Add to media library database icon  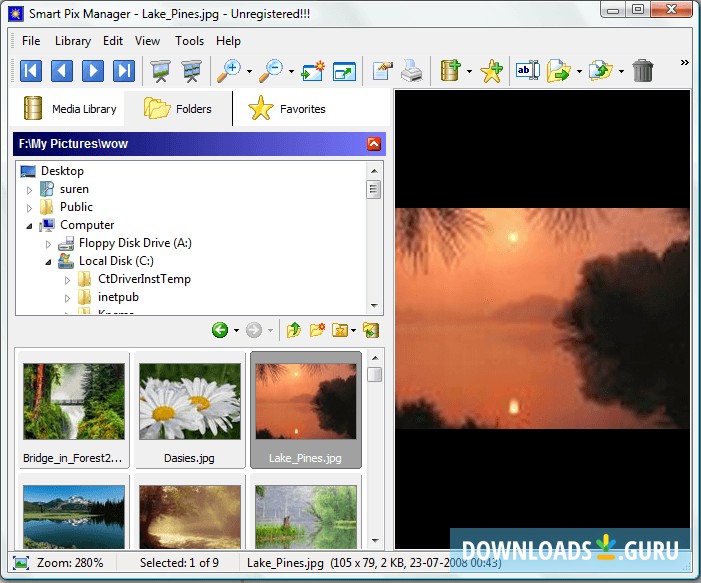[451, 71]
